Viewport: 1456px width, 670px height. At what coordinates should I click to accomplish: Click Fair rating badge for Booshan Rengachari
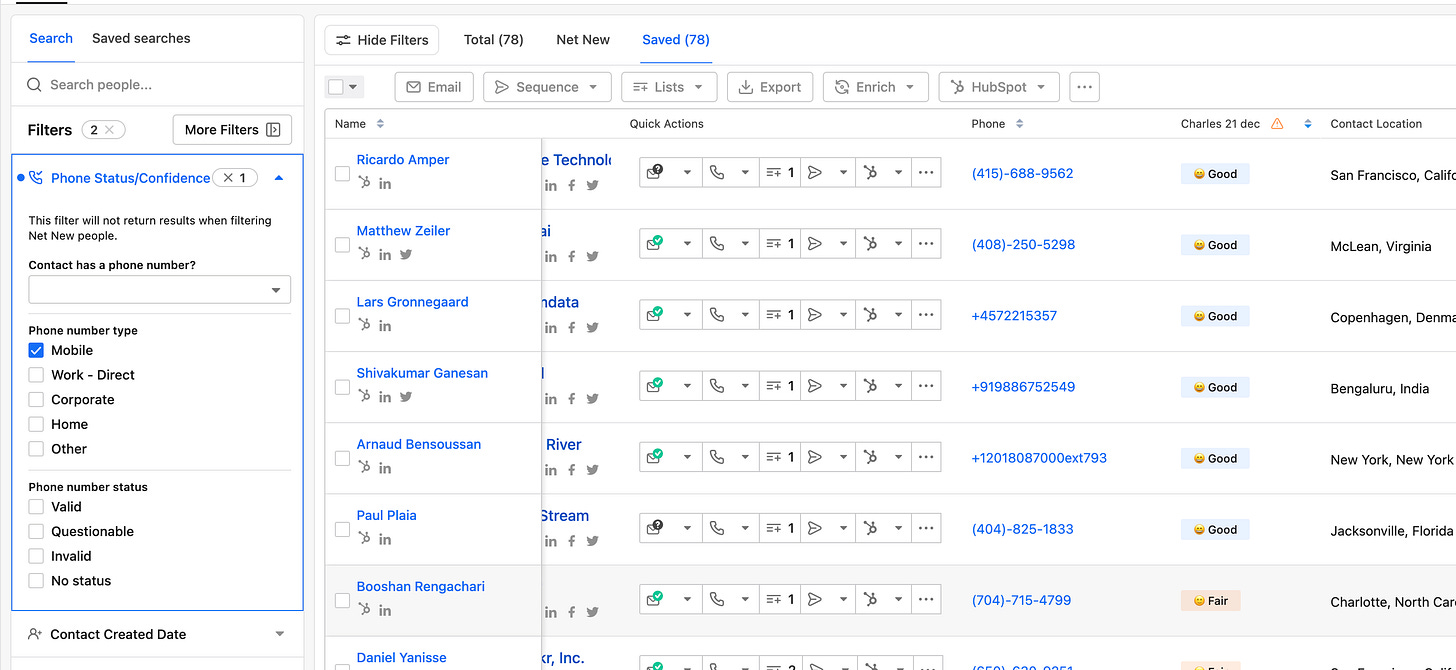tap(1211, 601)
